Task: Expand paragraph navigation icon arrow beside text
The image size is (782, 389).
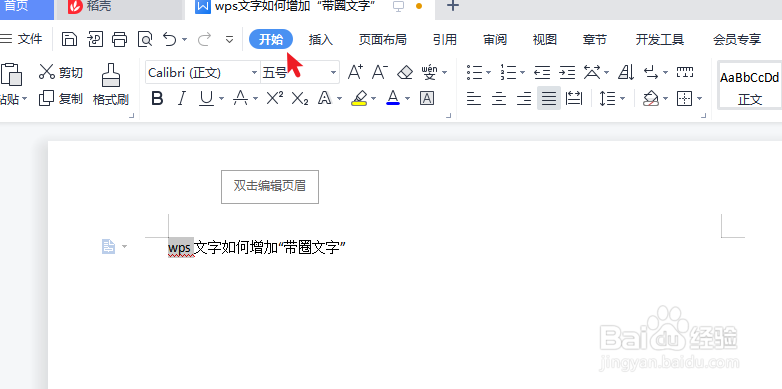Action: coord(124,246)
